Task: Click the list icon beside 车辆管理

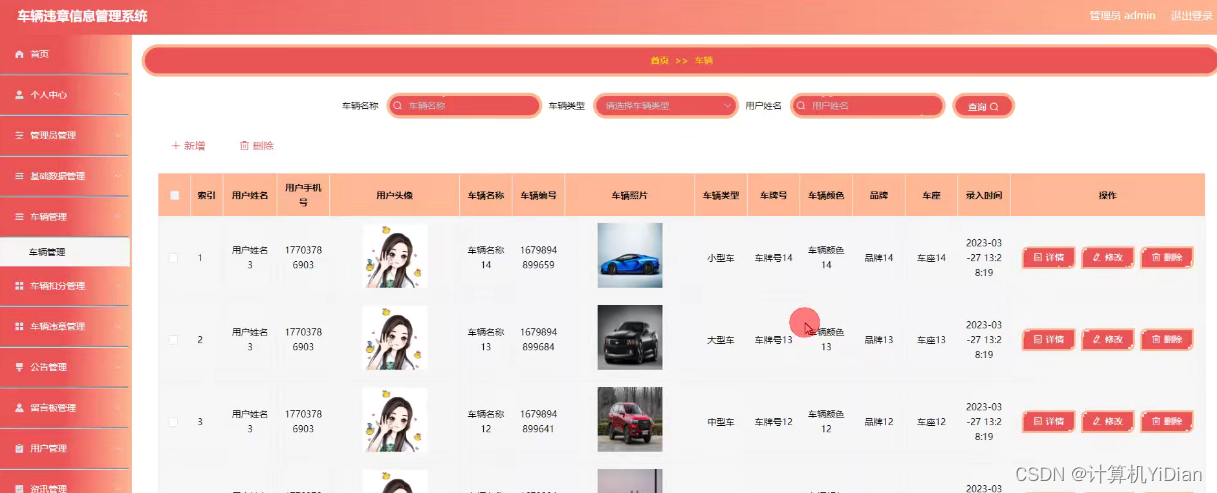Action: [x=19, y=217]
